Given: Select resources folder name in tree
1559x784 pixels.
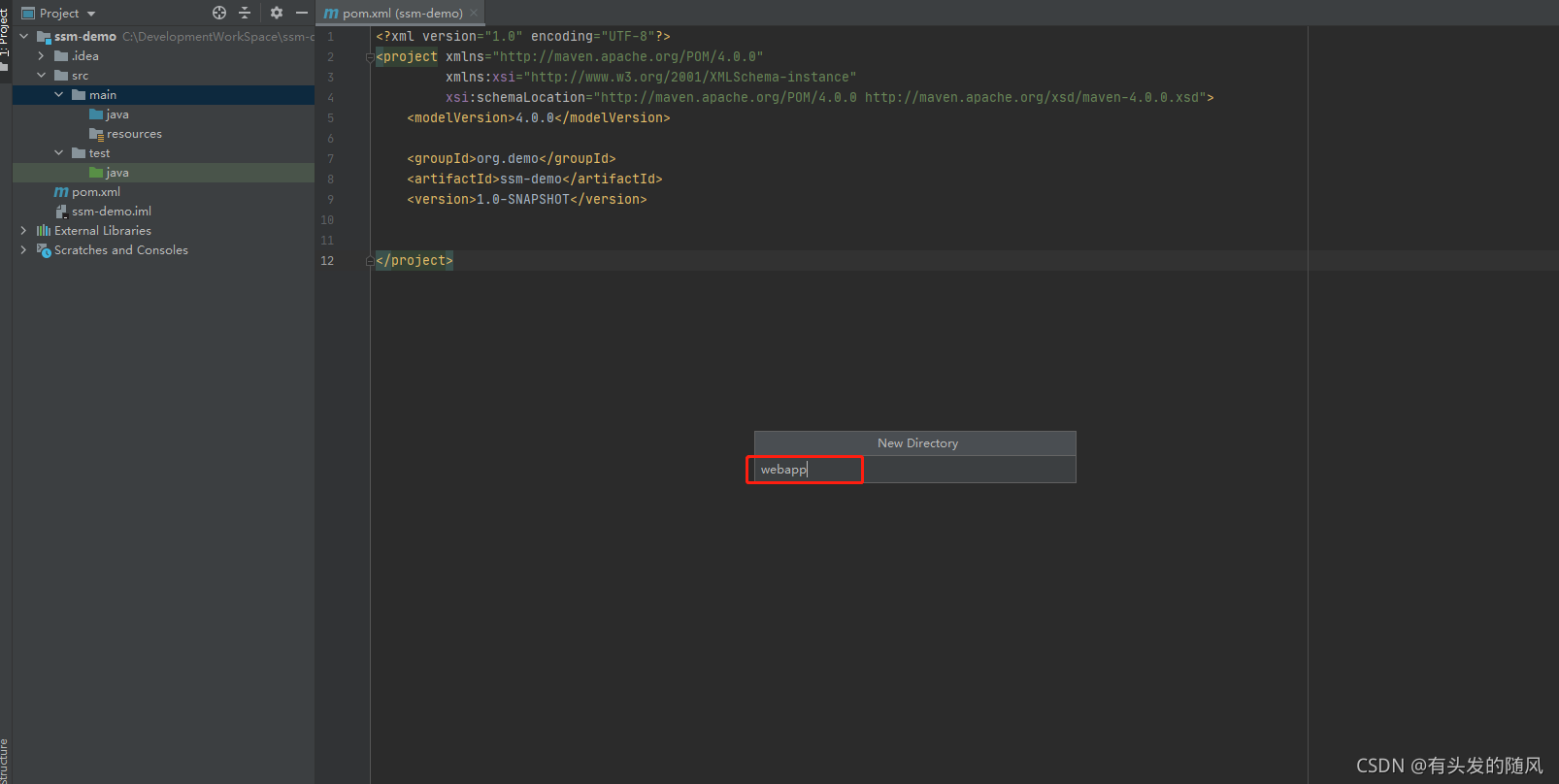Looking at the screenshot, I should click(x=134, y=134).
